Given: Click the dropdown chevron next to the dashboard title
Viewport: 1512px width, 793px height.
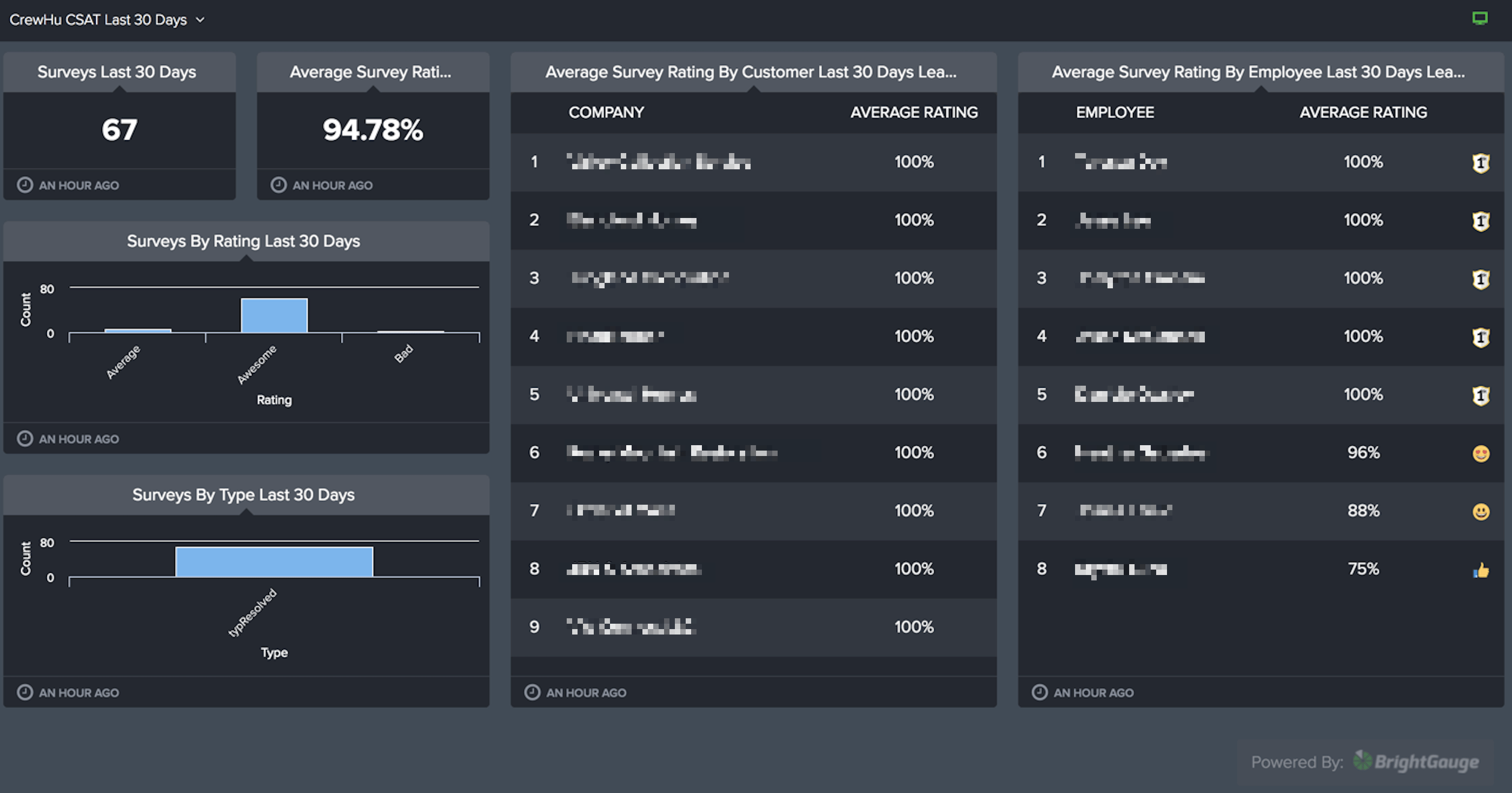Looking at the screenshot, I should click(200, 20).
